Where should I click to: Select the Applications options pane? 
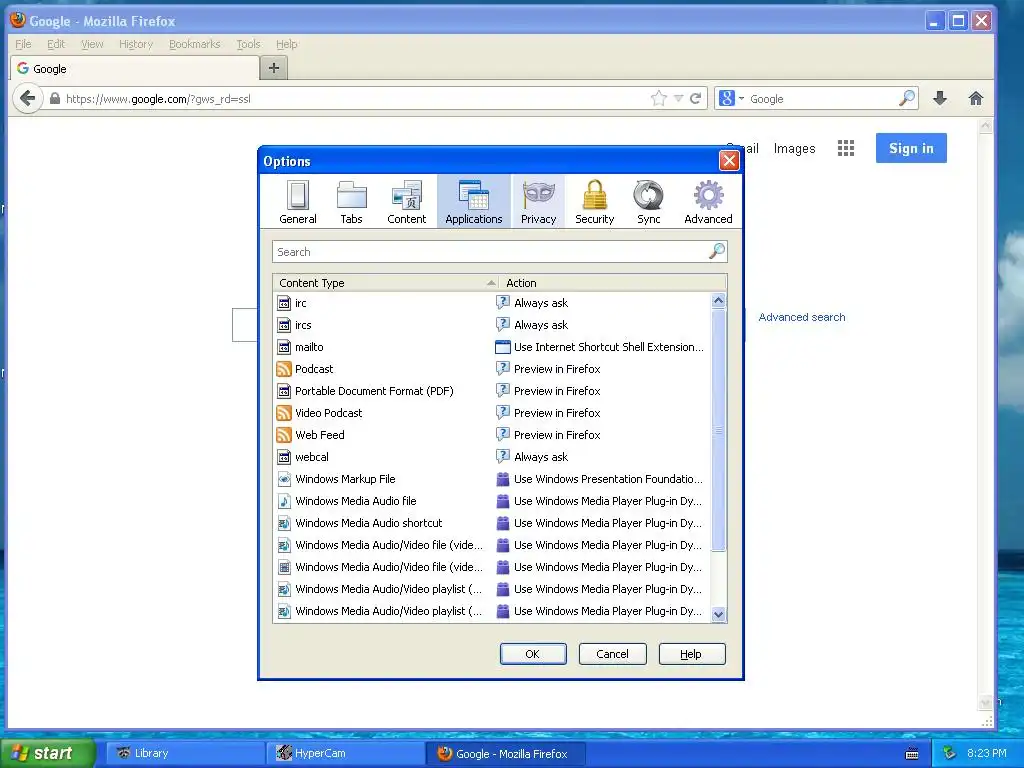pos(473,202)
